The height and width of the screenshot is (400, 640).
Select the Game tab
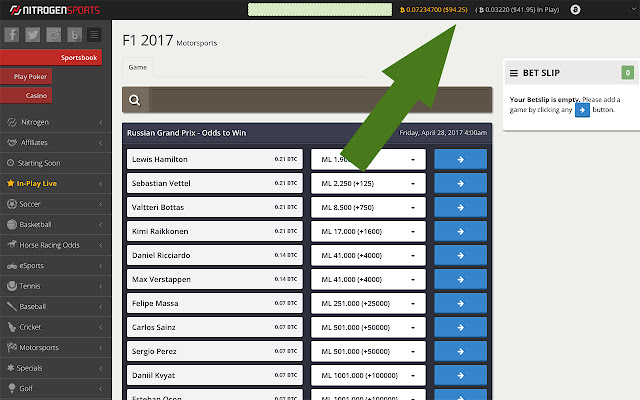click(138, 67)
